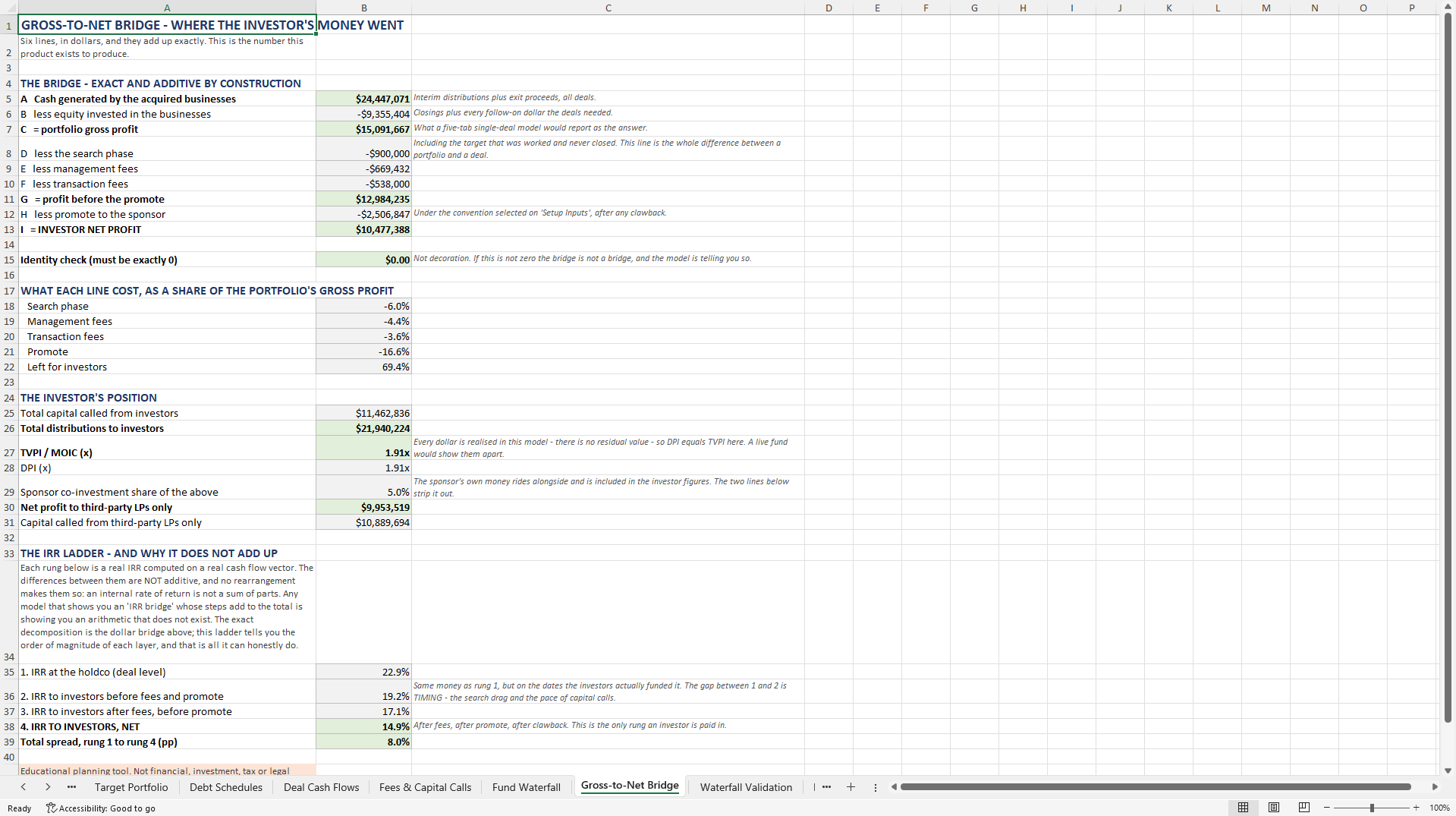The width and height of the screenshot is (1456, 816).
Task: Click the Ready status indicator
Action: 20,808
